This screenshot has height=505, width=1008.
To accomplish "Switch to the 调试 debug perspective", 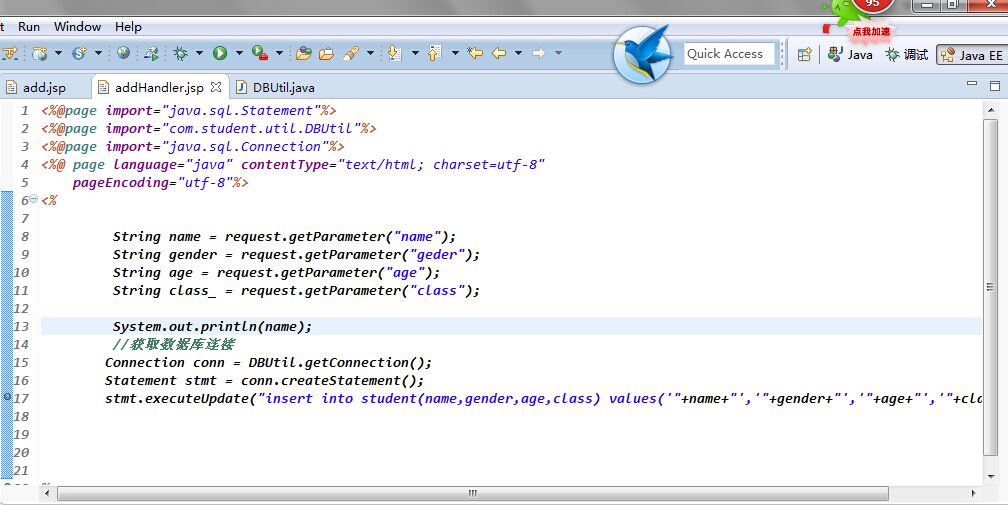I will [x=906, y=55].
